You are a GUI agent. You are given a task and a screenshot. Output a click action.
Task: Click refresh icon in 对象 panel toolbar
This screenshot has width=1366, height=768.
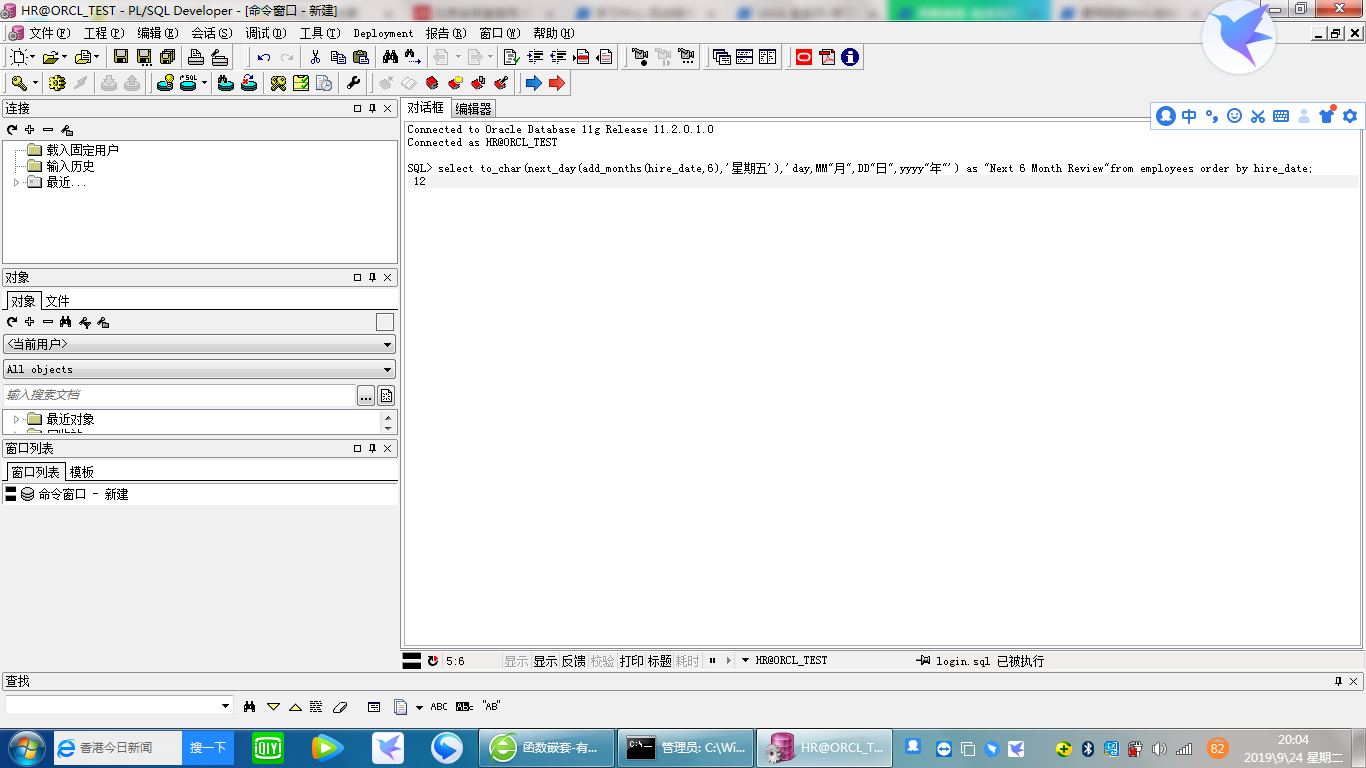click(12, 322)
